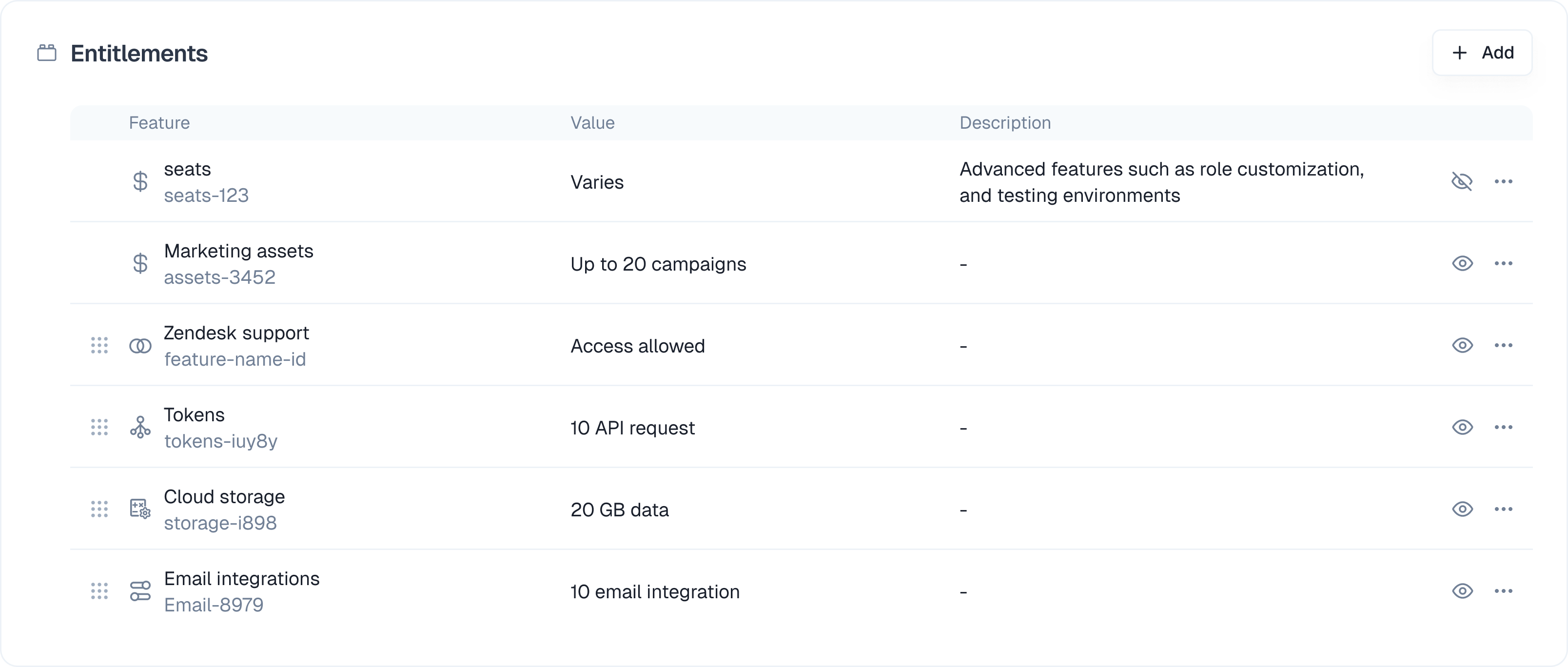Show the hidden seats entitlement

pyautogui.click(x=1462, y=181)
